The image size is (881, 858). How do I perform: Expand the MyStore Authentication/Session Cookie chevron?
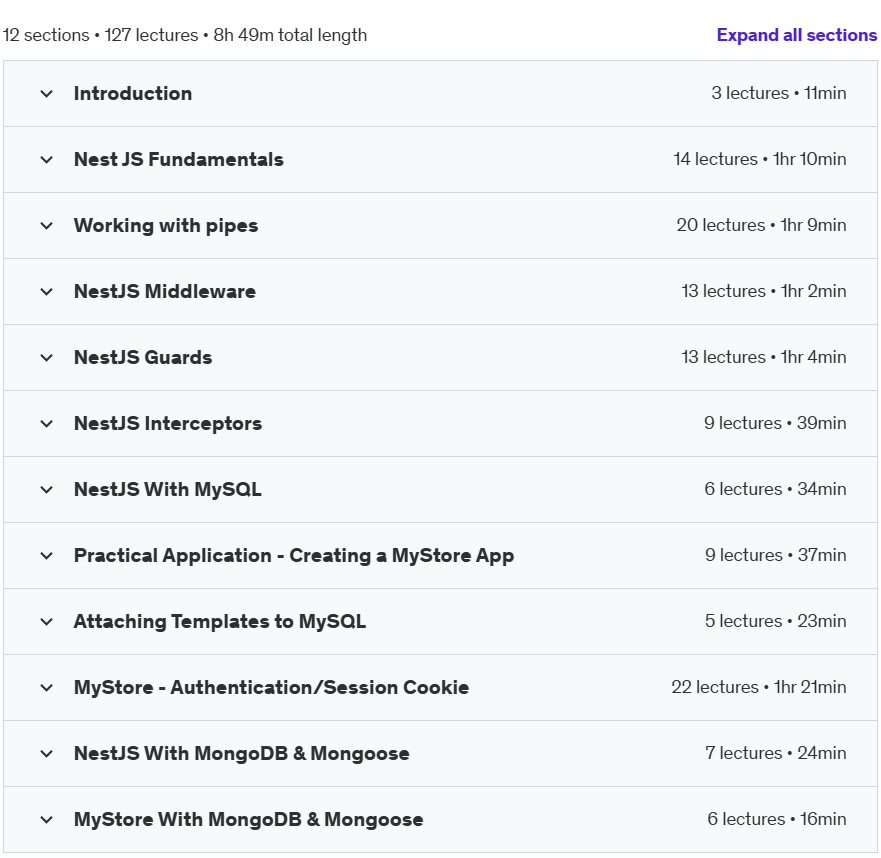[47, 687]
